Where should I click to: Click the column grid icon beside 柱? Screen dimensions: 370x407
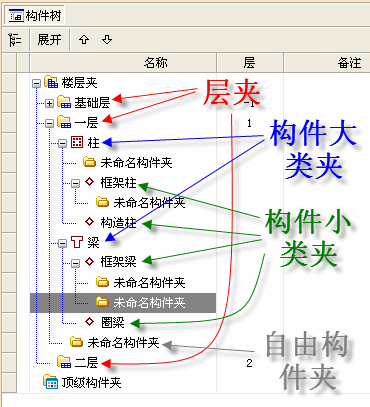click(77, 142)
